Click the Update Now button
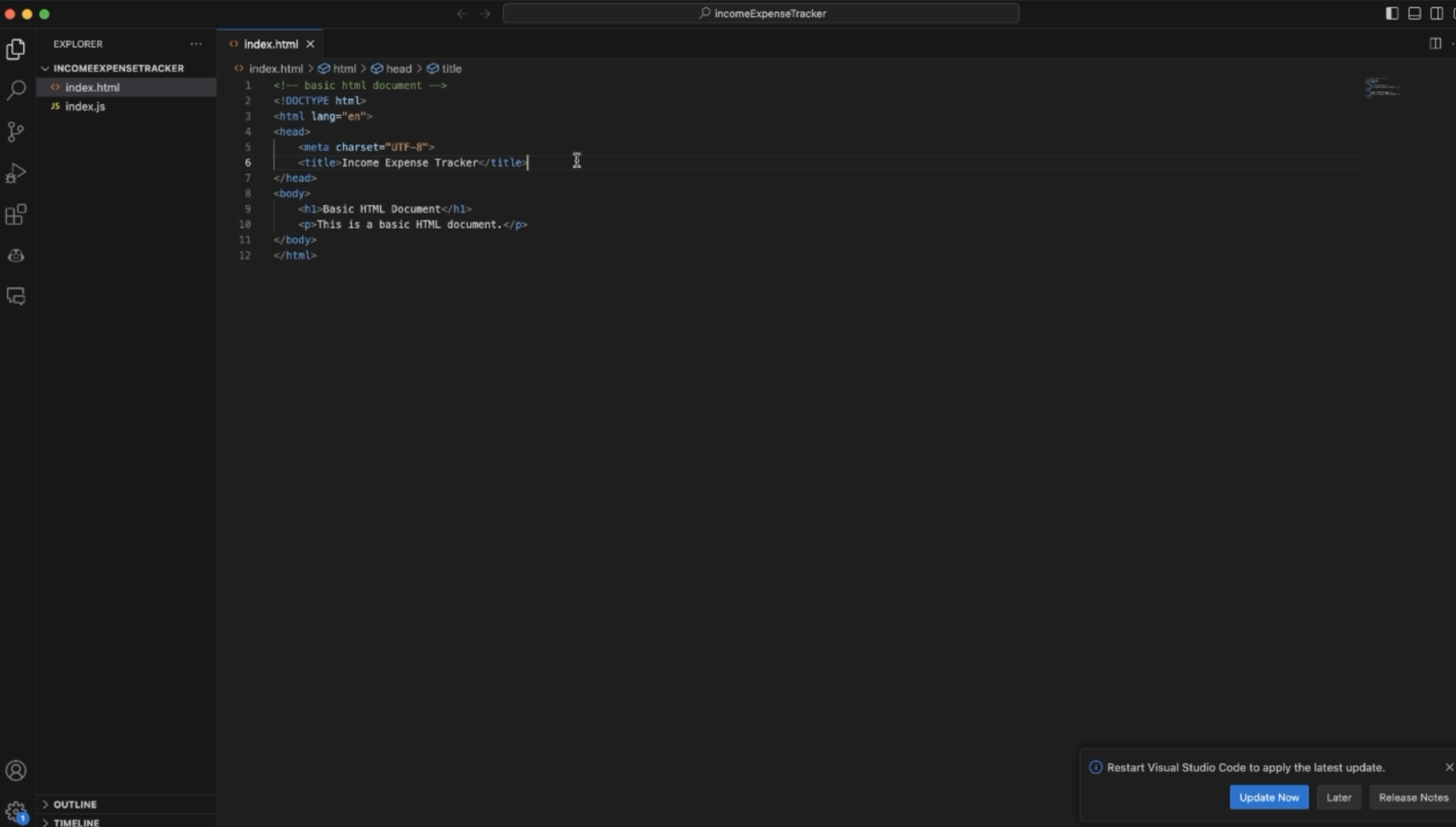Screen dimensions: 1456x827 [x=1268, y=797]
